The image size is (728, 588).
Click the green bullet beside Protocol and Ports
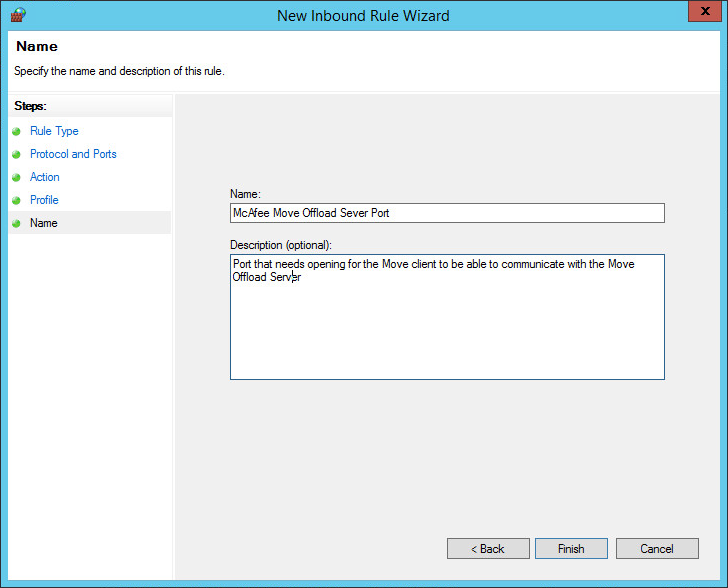click(16, 154)
